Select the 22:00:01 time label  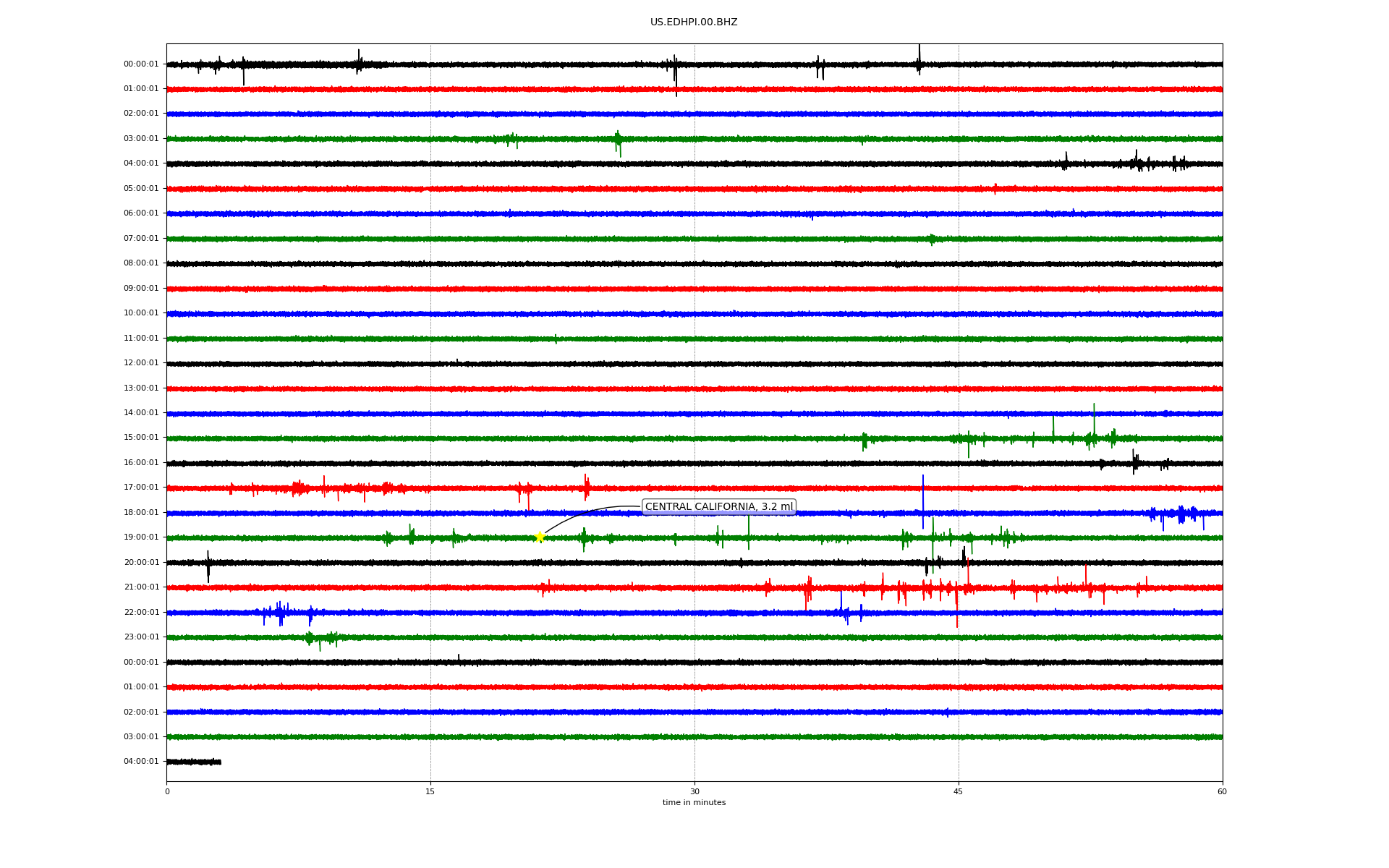tap(141, 613)
